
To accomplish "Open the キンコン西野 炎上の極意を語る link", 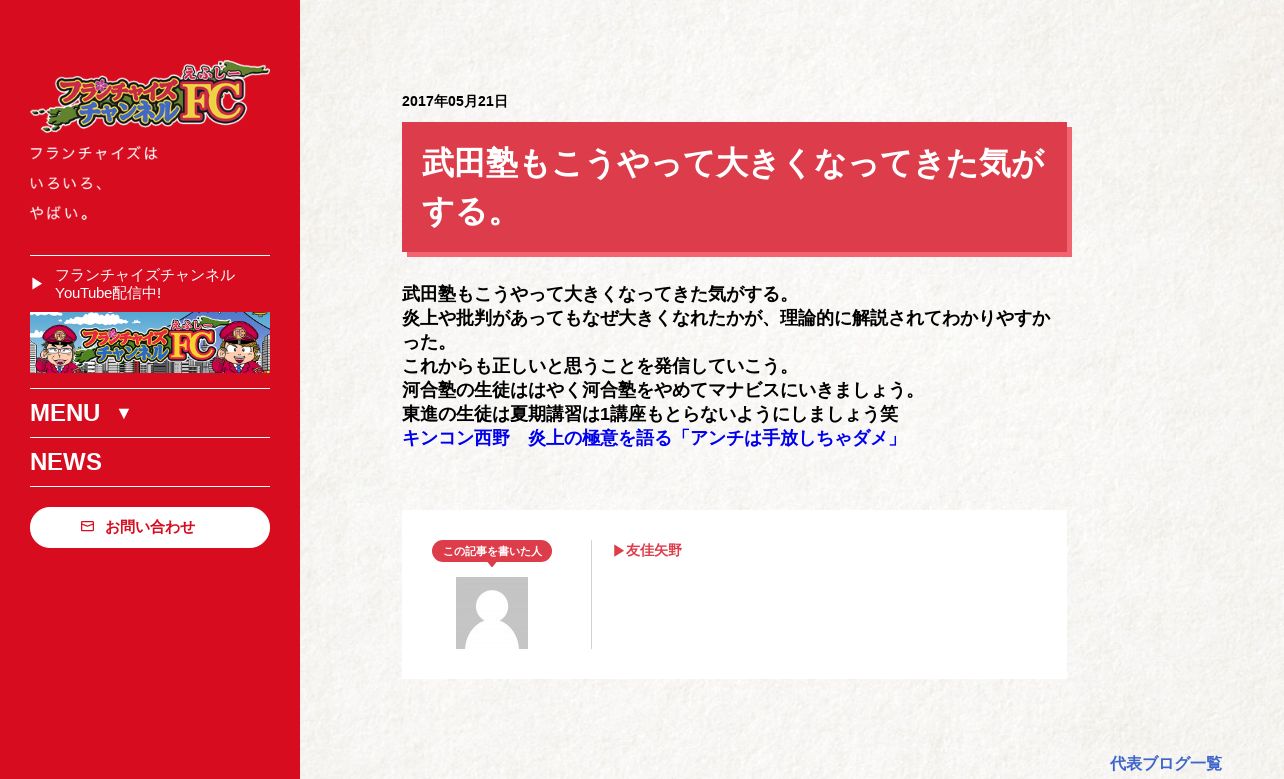I will pos(652,438).
